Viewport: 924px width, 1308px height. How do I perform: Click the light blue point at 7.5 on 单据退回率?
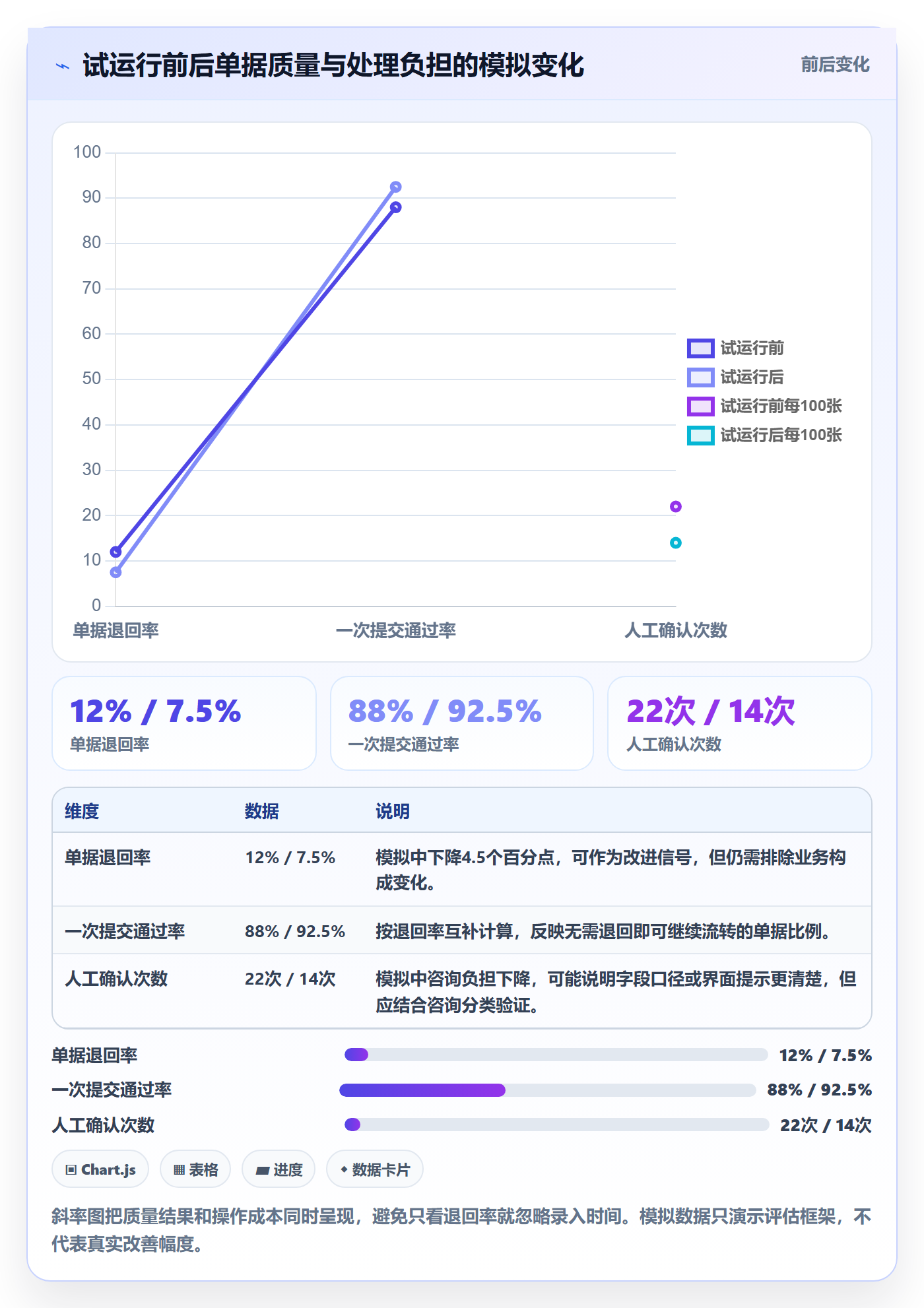point(115,572)
